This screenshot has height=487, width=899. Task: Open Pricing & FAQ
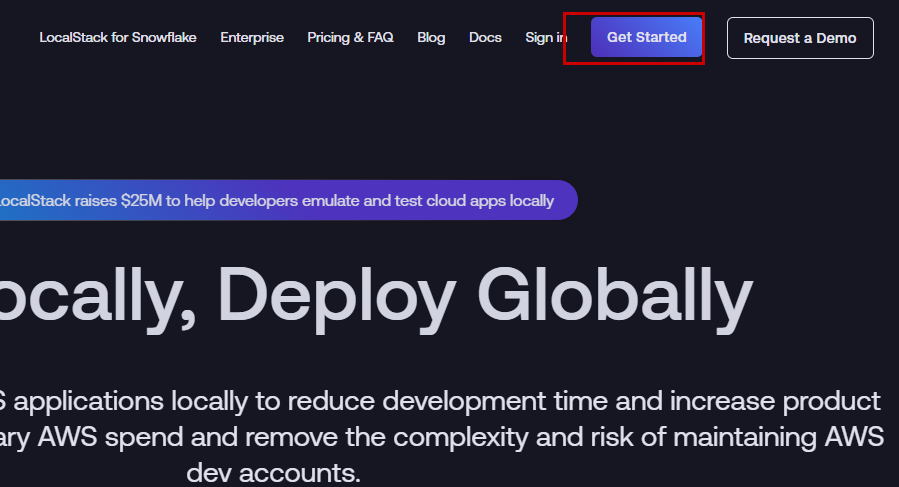(x=350, y=37)
